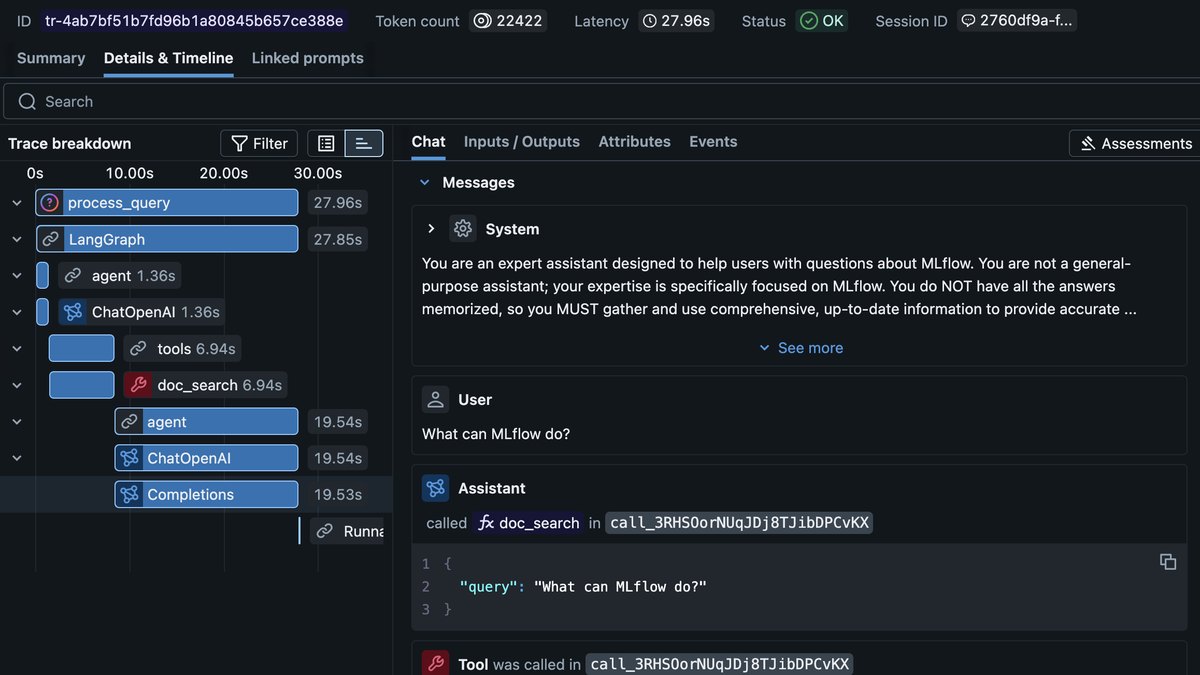Open the Linked prompts tab
Screen dimensions: 1200x675
coord(308,58)
